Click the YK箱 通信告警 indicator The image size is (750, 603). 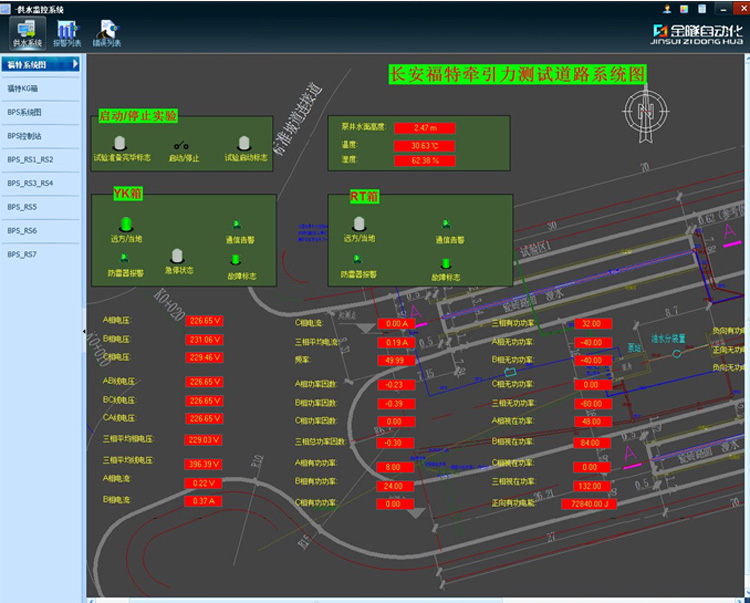pyautogui.click(x=237, y=224)
